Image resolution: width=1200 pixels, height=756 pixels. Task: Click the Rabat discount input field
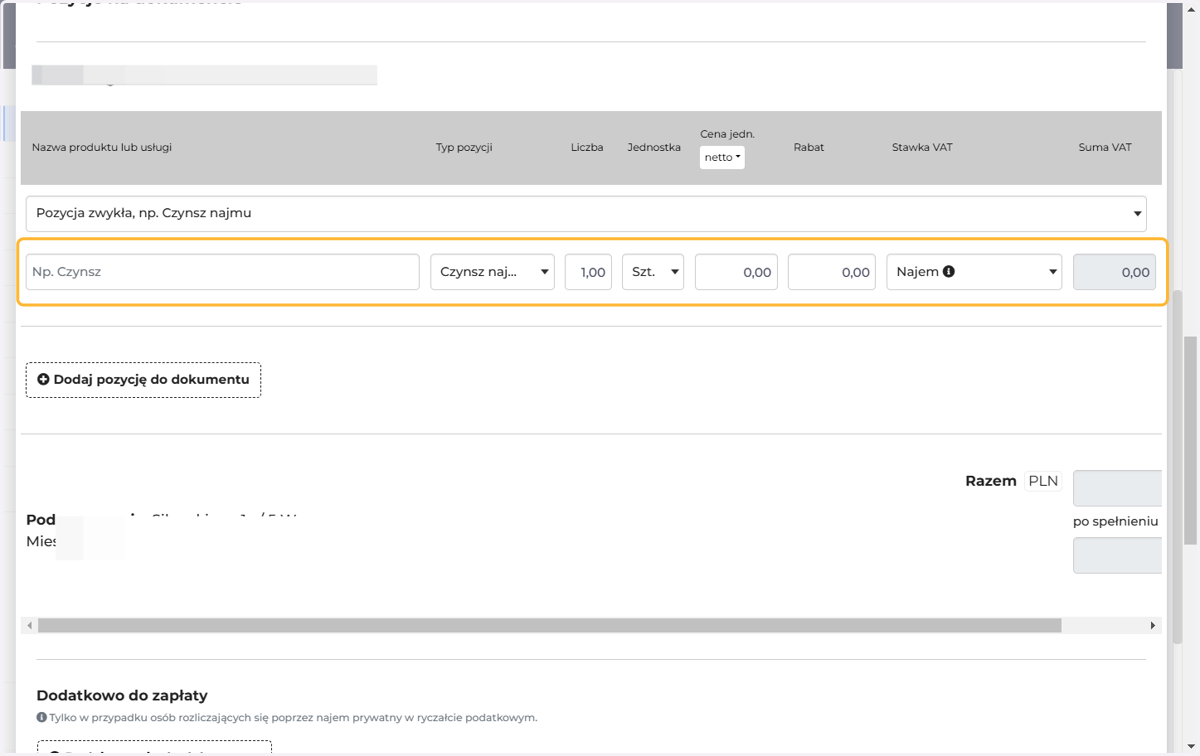(832, 272)
